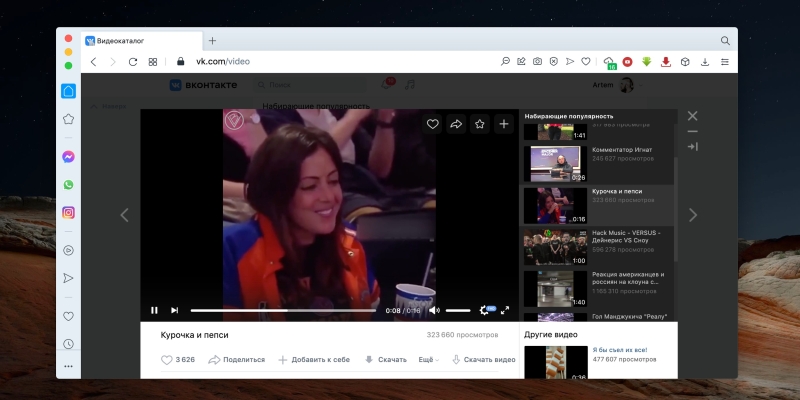Select Hack Music VERSUS playlist video

[x=598, y=247]
